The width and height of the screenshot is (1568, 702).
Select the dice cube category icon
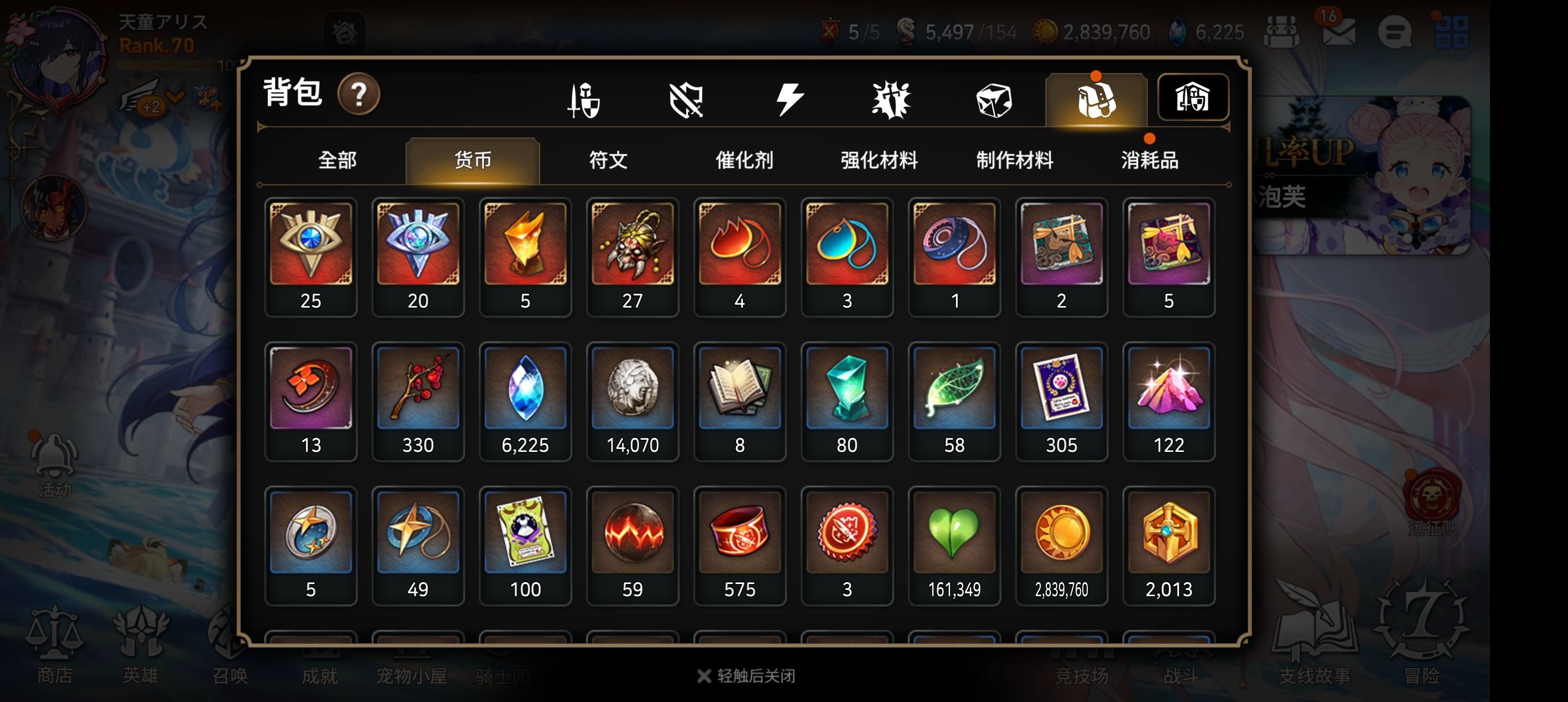tap(993, 100)
